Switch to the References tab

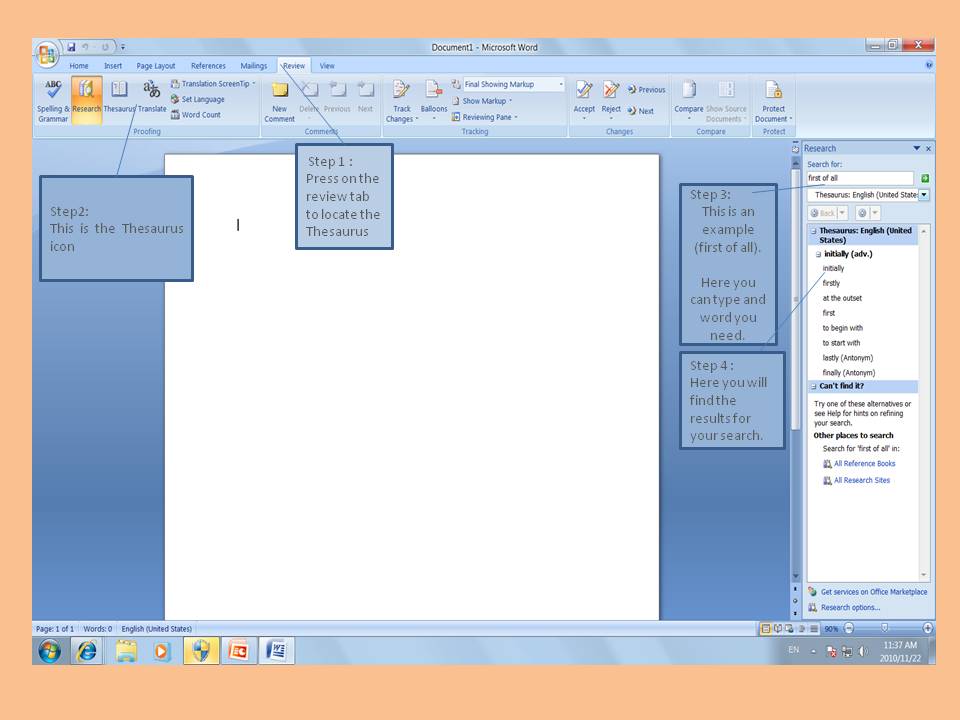click(x=209, y=65)
